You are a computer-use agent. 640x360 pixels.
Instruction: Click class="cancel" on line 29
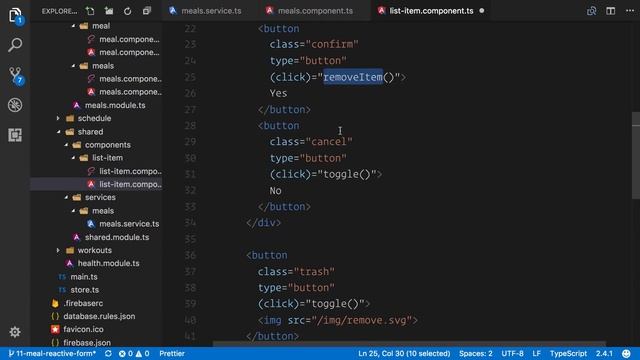click(x=311, y=142)
